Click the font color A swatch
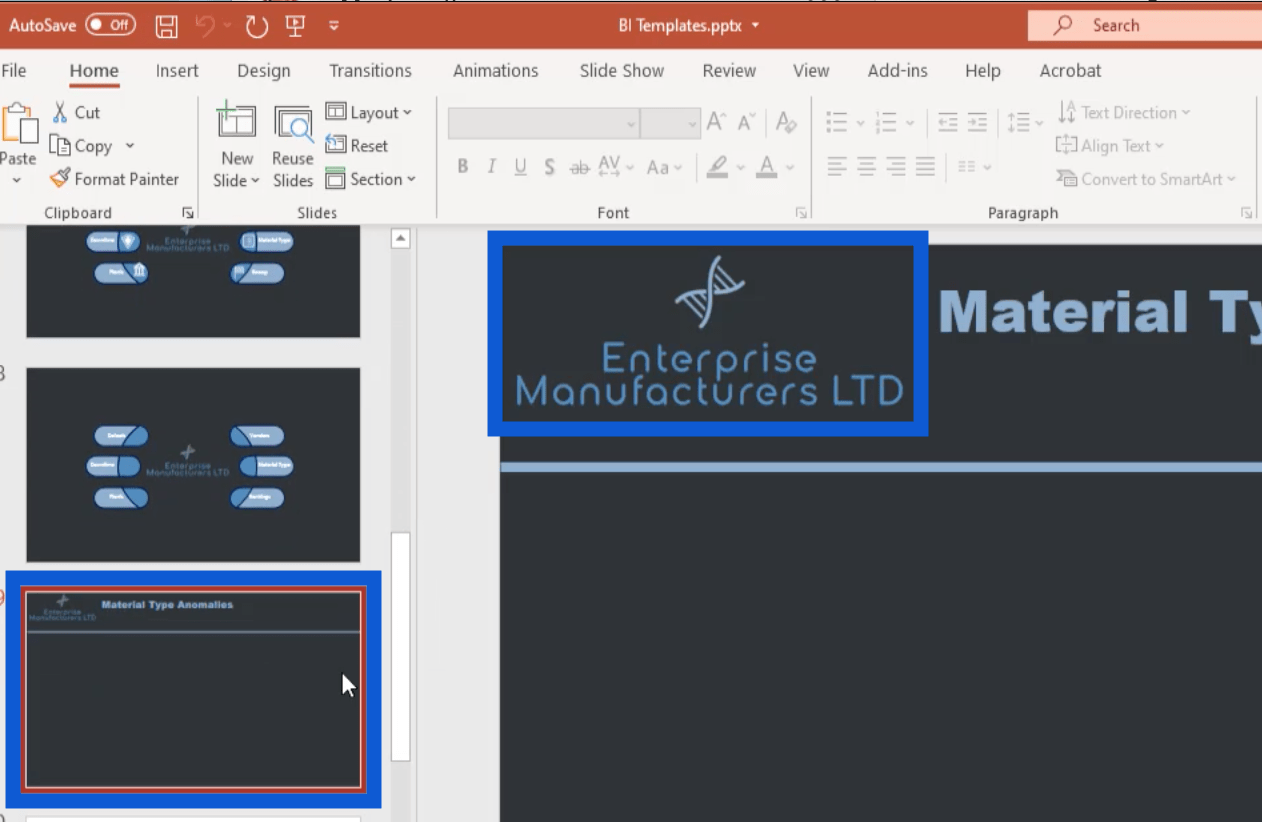This screenshot has width=1262, height=822. [x=767, y=167]
